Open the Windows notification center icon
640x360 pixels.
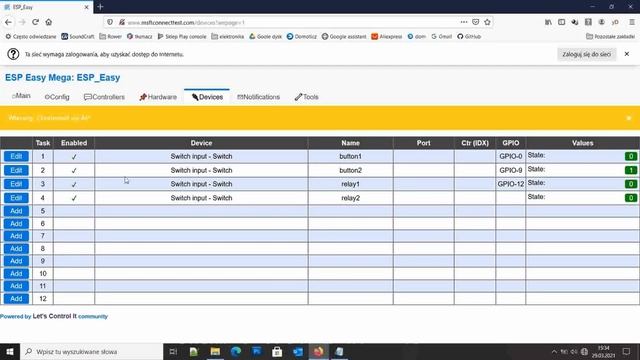point(627,351)
